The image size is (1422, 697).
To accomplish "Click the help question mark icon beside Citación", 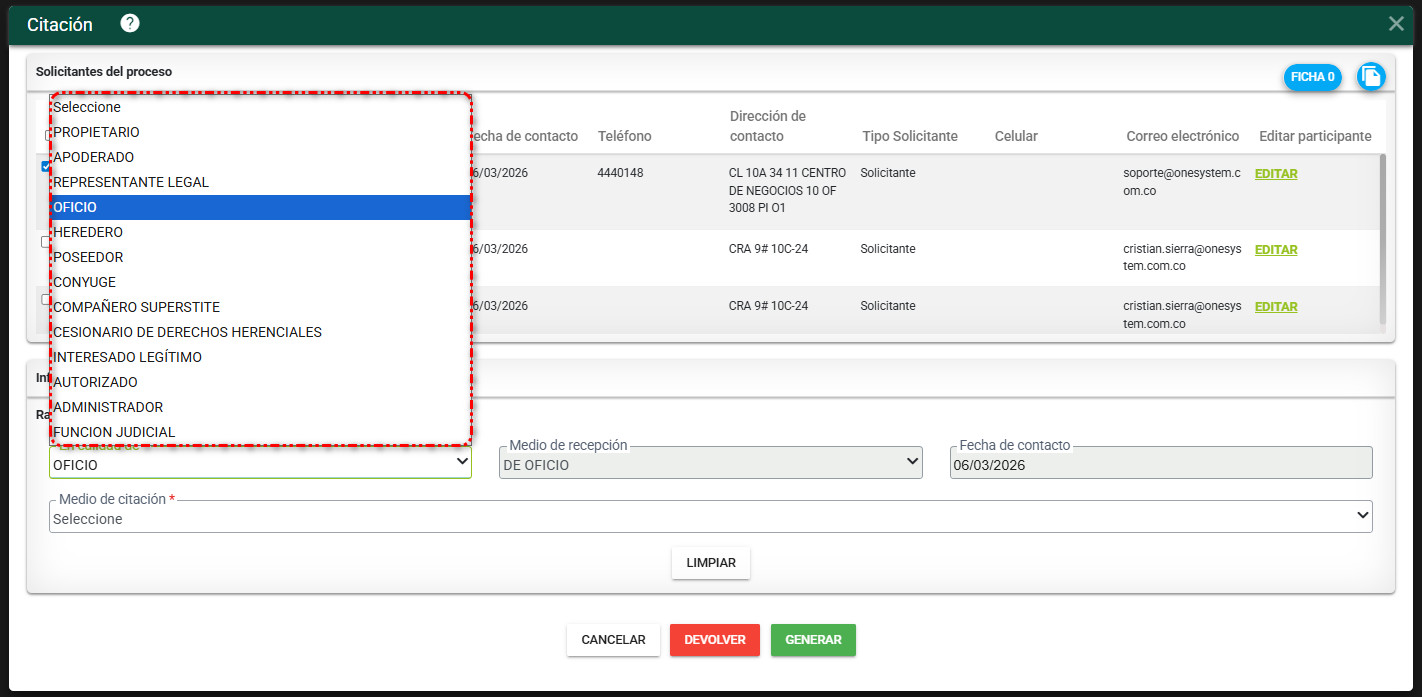I will (x=130, y=24).
